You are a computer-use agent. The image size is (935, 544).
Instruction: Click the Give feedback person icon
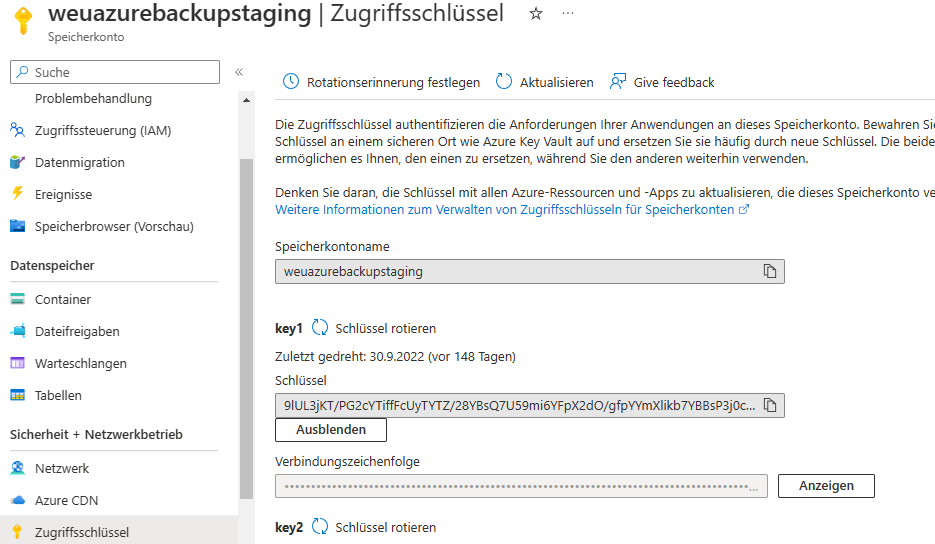(618, 81)
